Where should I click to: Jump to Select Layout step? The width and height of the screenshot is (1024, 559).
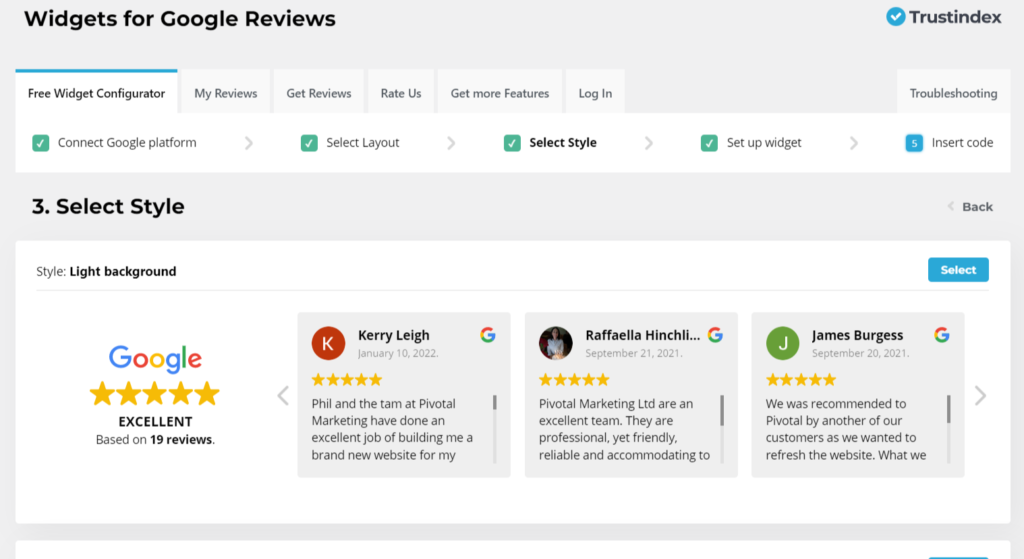(x=362, y=142)
